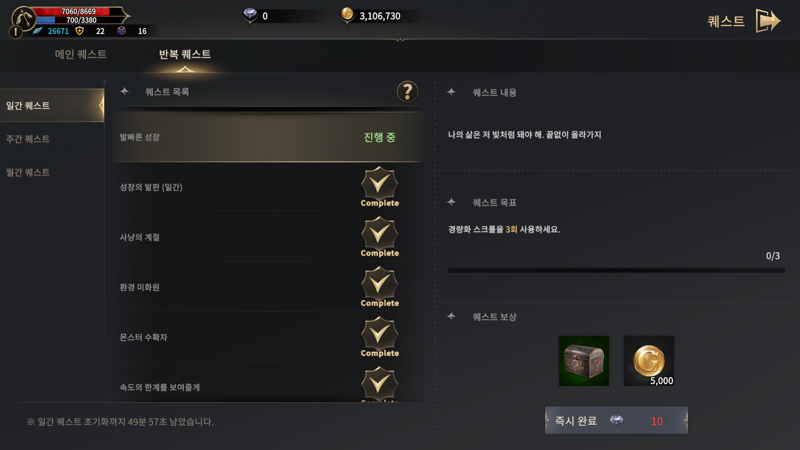
Task: Click the shield stat icon showing 22
Action: click(80, 31)
